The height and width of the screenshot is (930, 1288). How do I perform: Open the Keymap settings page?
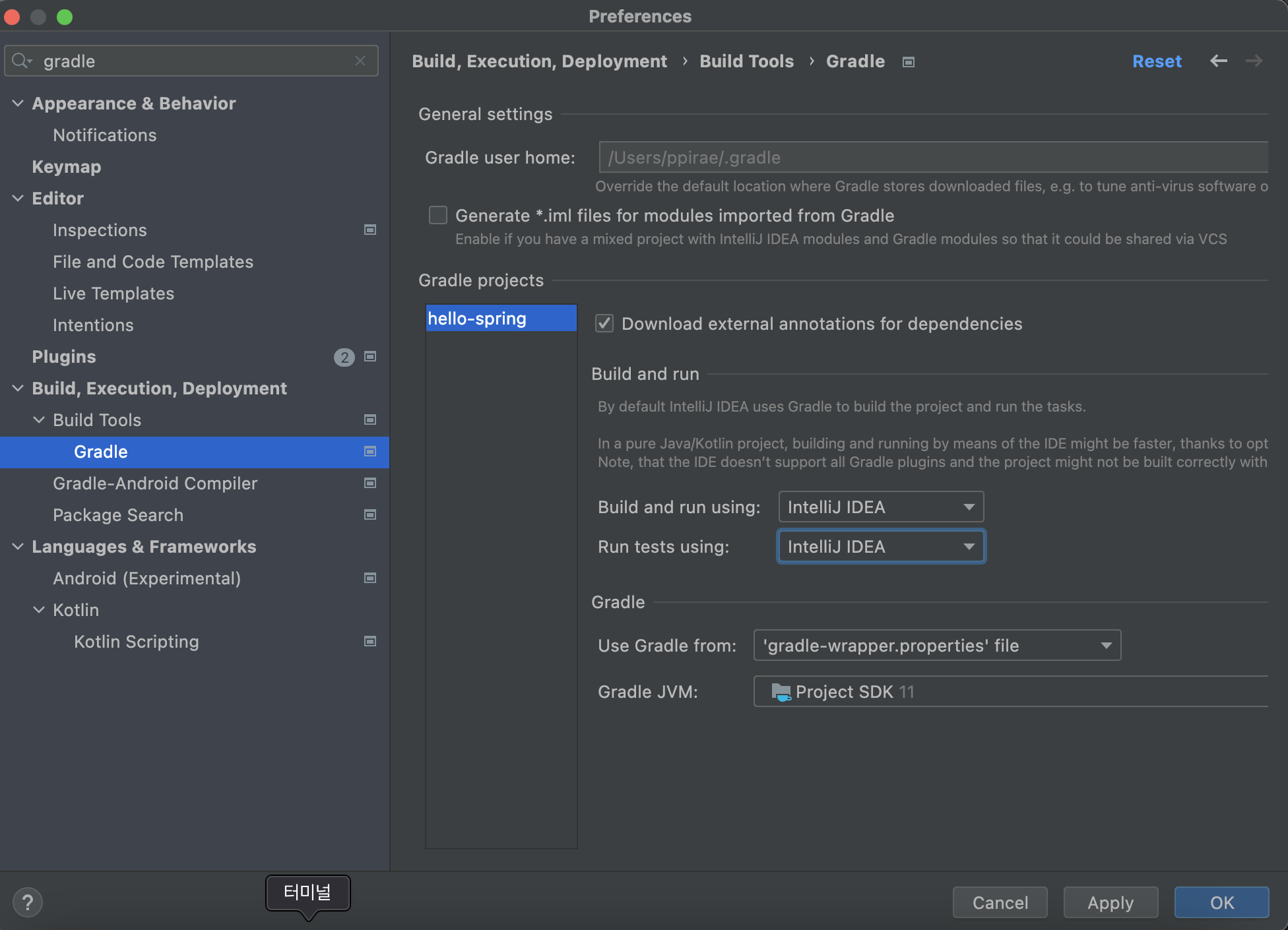click(x=67, y=166)
